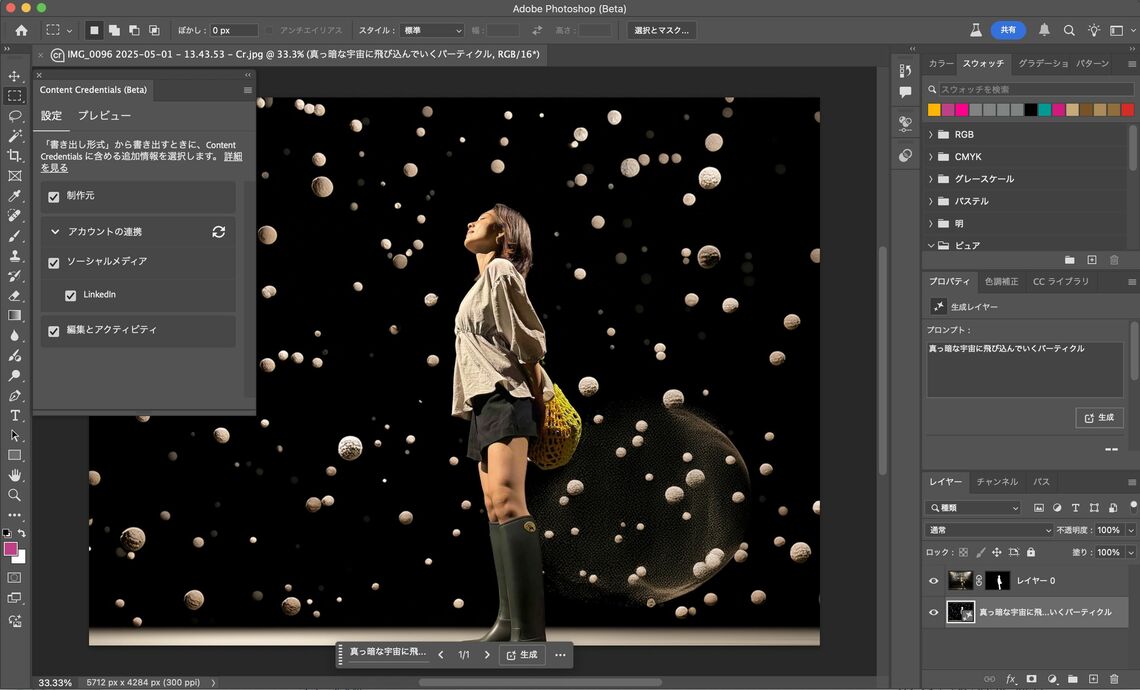
Task: Hide the レイヤー 0 layer visibility eye
Action: tap(934, 581)
